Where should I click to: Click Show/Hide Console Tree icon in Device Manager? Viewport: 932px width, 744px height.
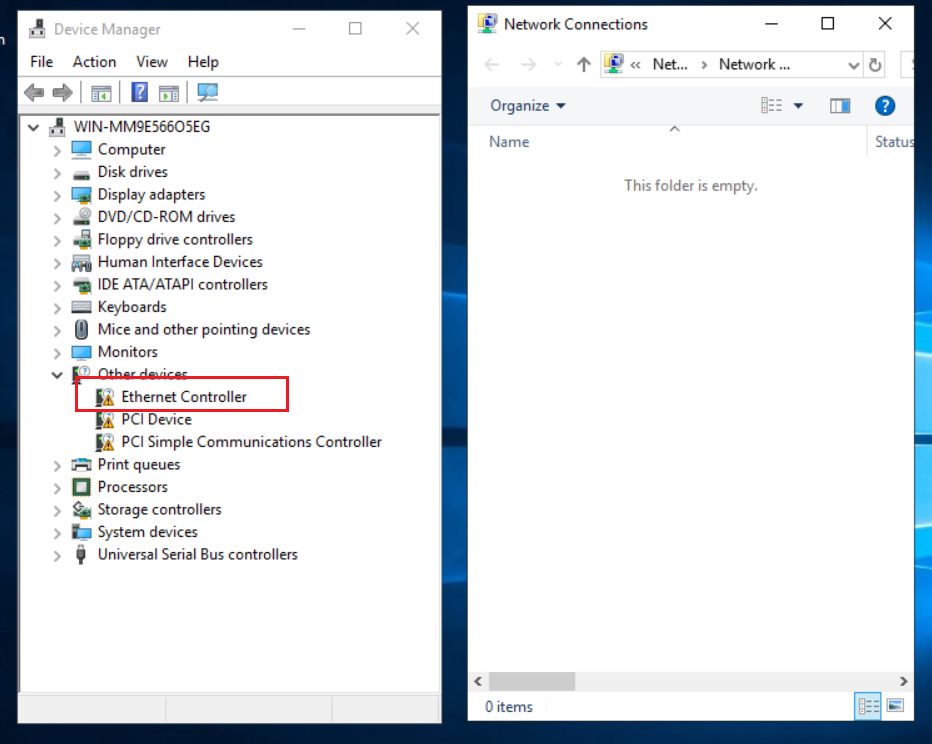click(x=101, y=93)
